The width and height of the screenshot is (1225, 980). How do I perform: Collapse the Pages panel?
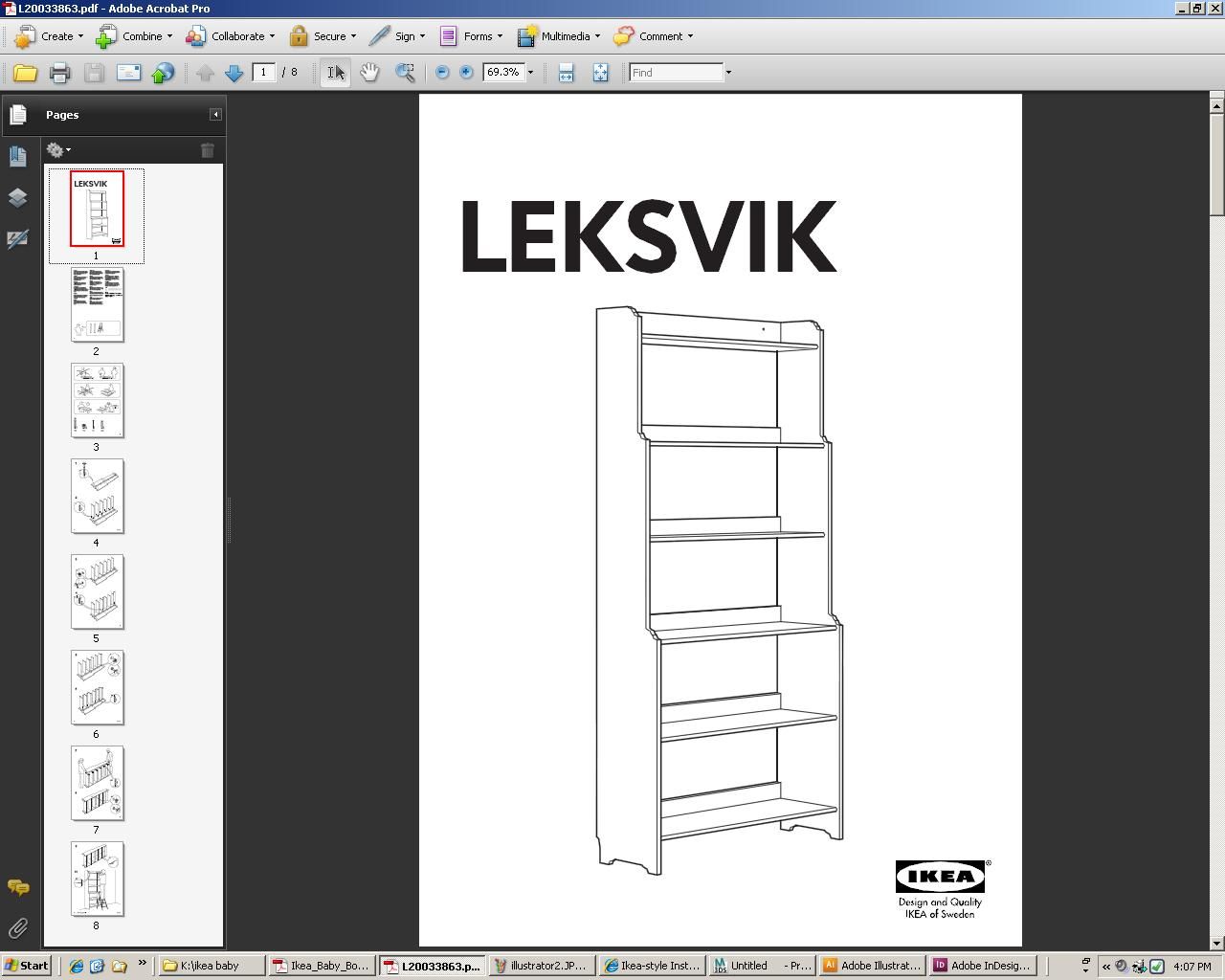214,115
